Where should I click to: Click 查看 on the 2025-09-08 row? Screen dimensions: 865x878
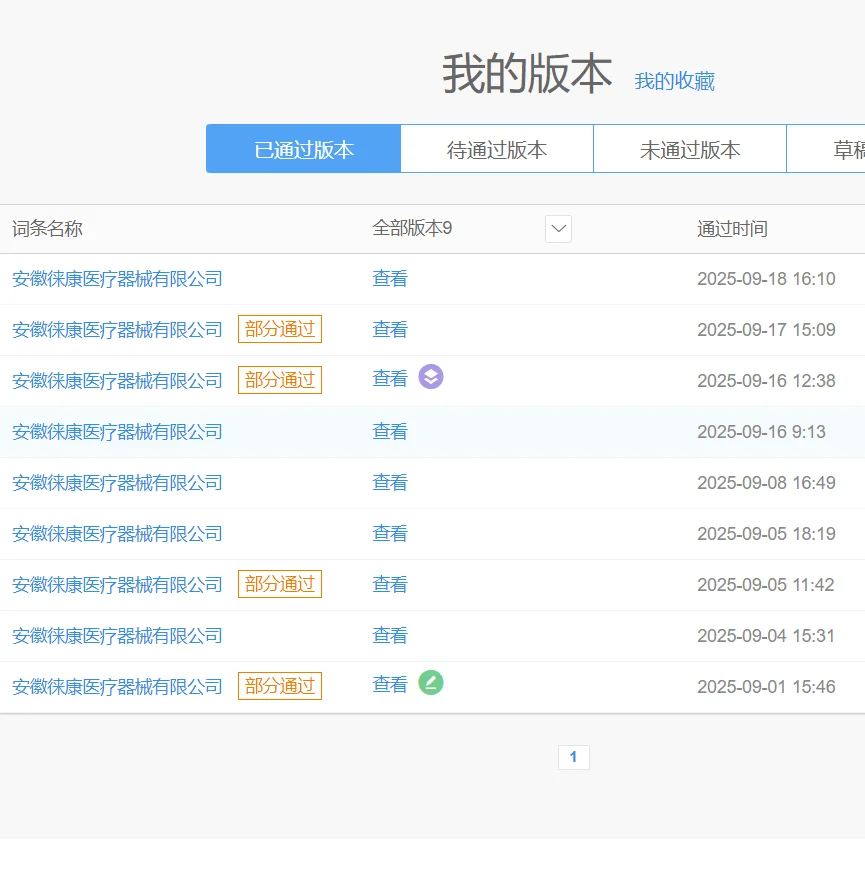389,481
